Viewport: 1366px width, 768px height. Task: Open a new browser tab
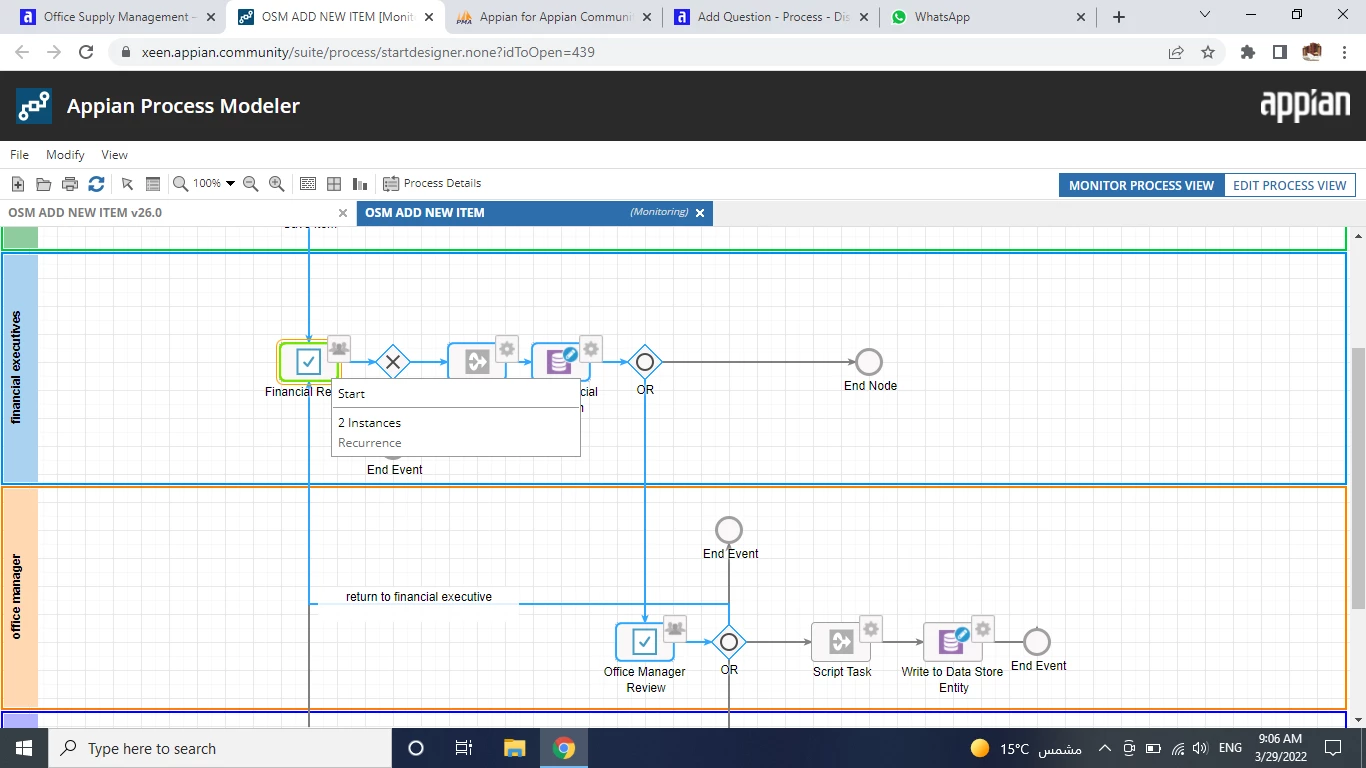pyautogui.click(x=1119, y=17)
